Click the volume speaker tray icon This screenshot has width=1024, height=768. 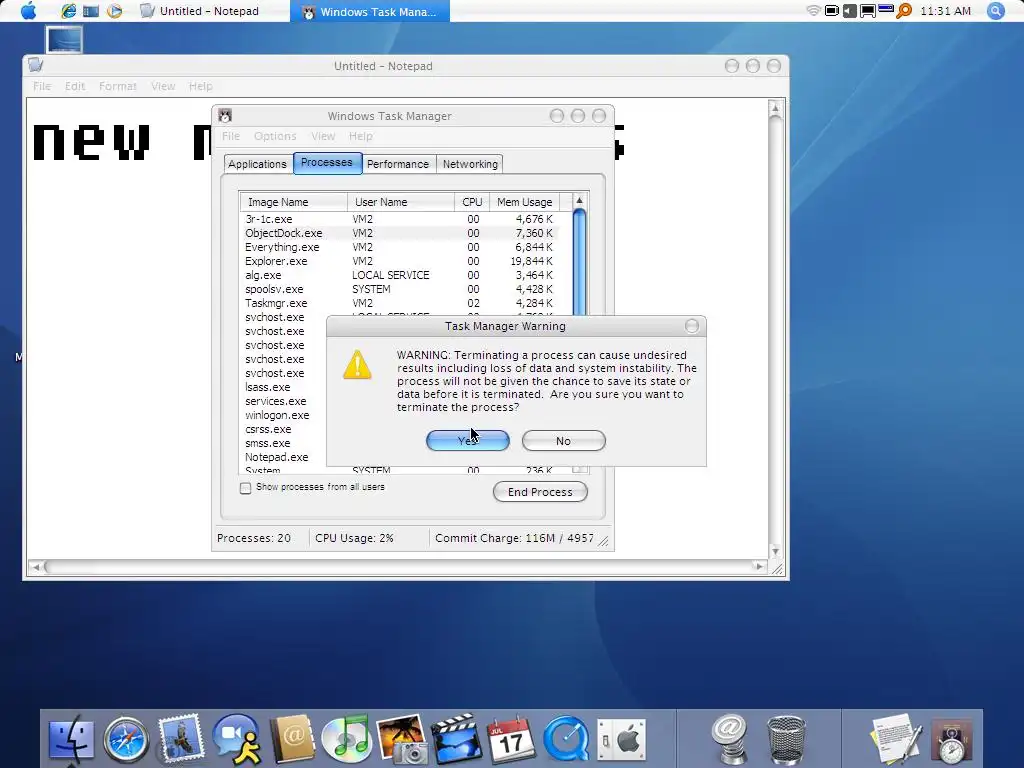tap(849, 10)
